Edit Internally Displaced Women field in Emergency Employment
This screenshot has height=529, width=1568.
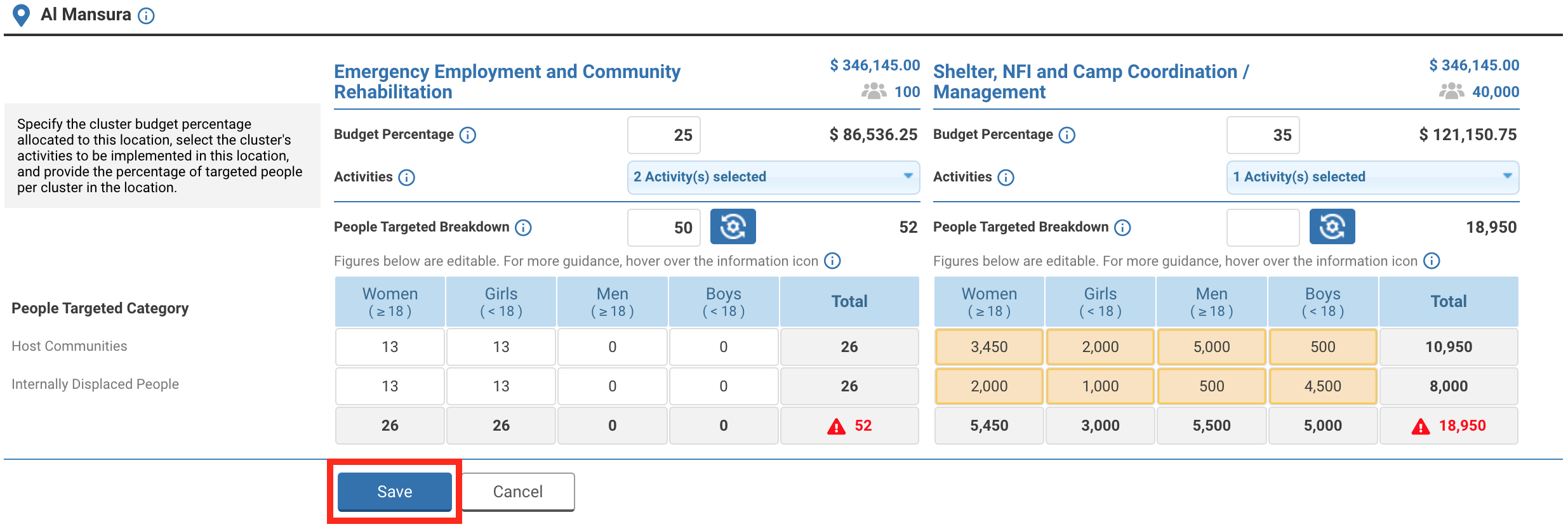click(390, 386)
